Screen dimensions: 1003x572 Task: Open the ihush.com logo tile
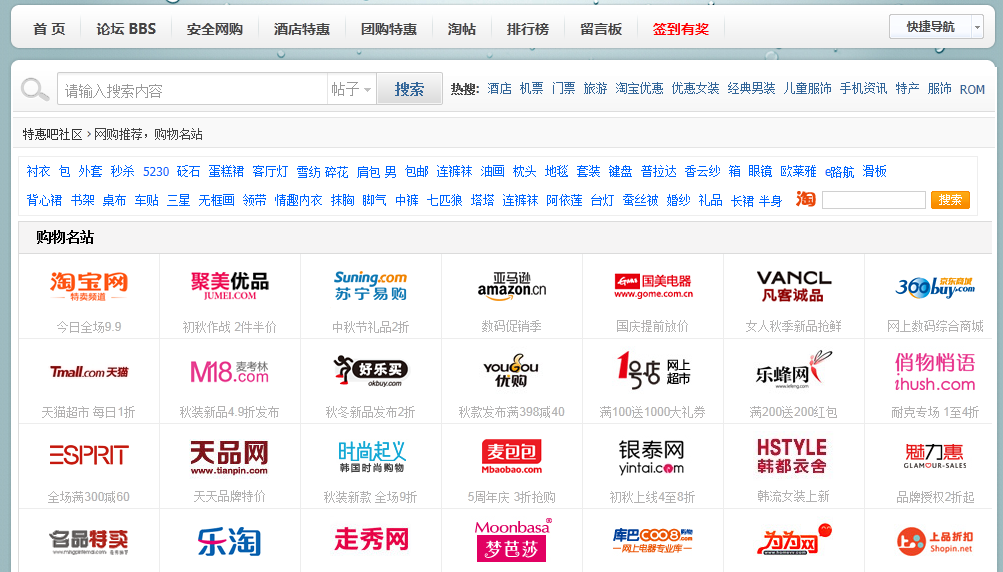[935, 372]
